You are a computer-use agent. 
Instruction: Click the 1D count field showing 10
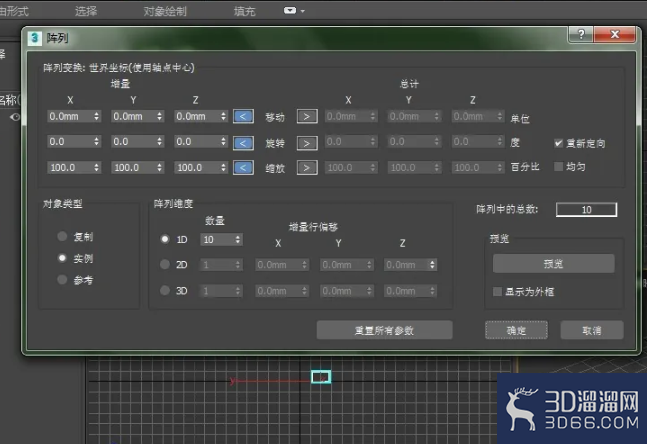[x=217, y=240]
